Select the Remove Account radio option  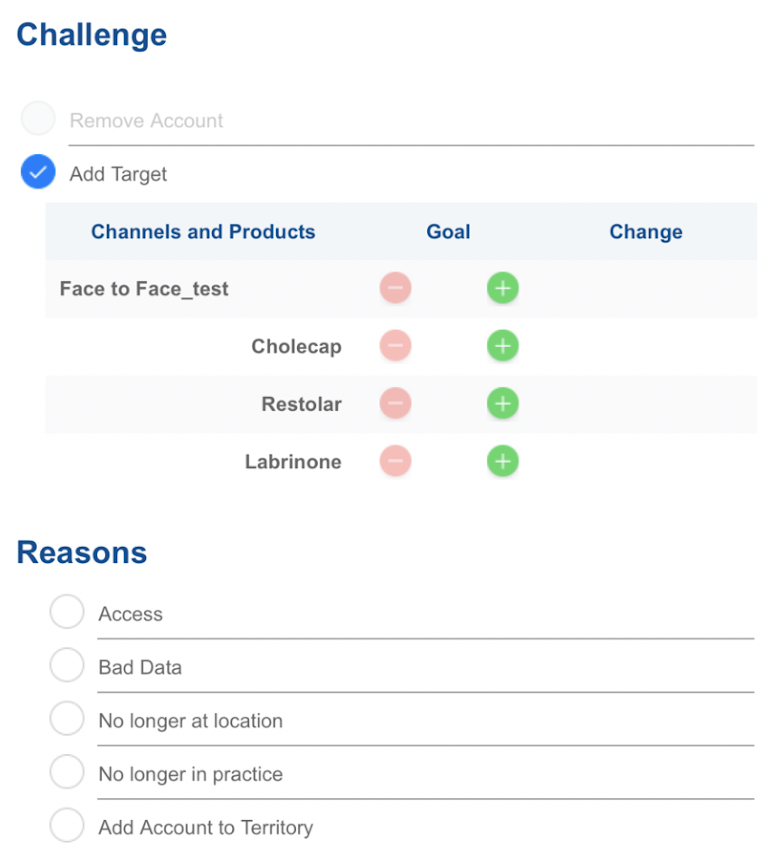coord(38,119)
